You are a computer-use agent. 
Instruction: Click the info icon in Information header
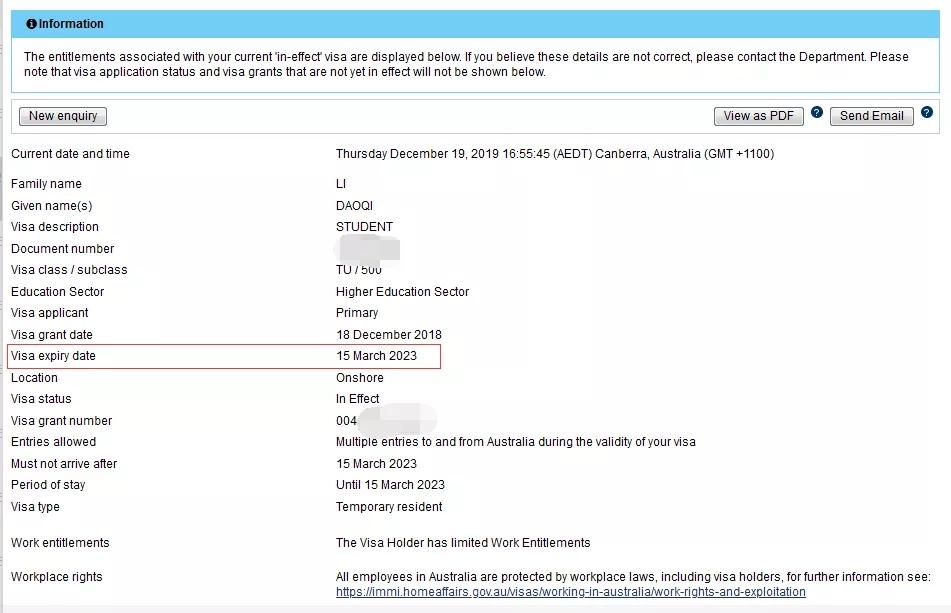[31, 24]
